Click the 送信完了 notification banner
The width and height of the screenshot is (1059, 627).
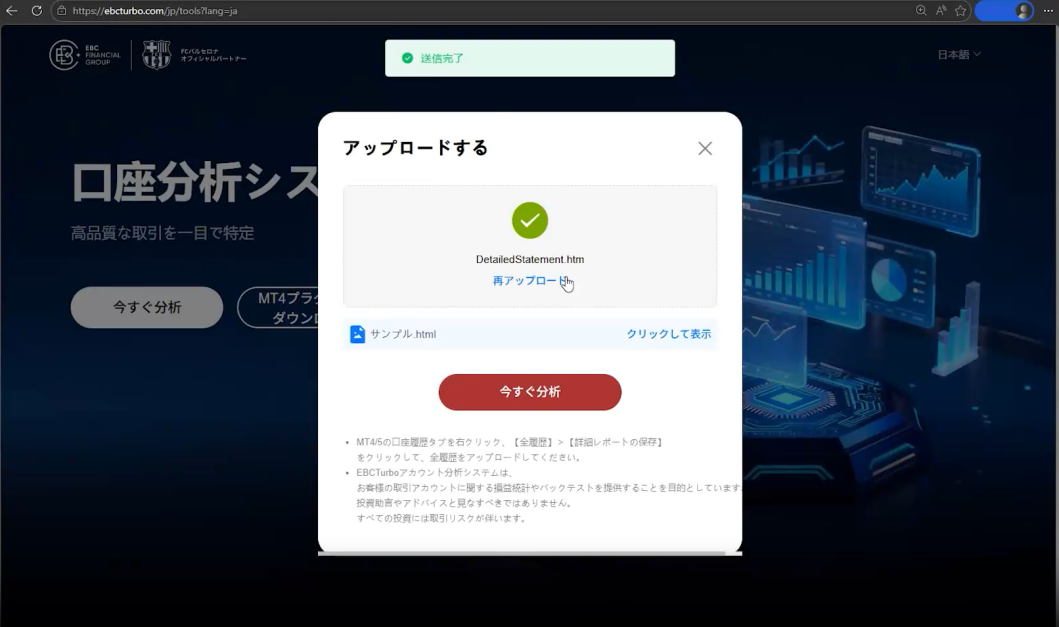530,58
